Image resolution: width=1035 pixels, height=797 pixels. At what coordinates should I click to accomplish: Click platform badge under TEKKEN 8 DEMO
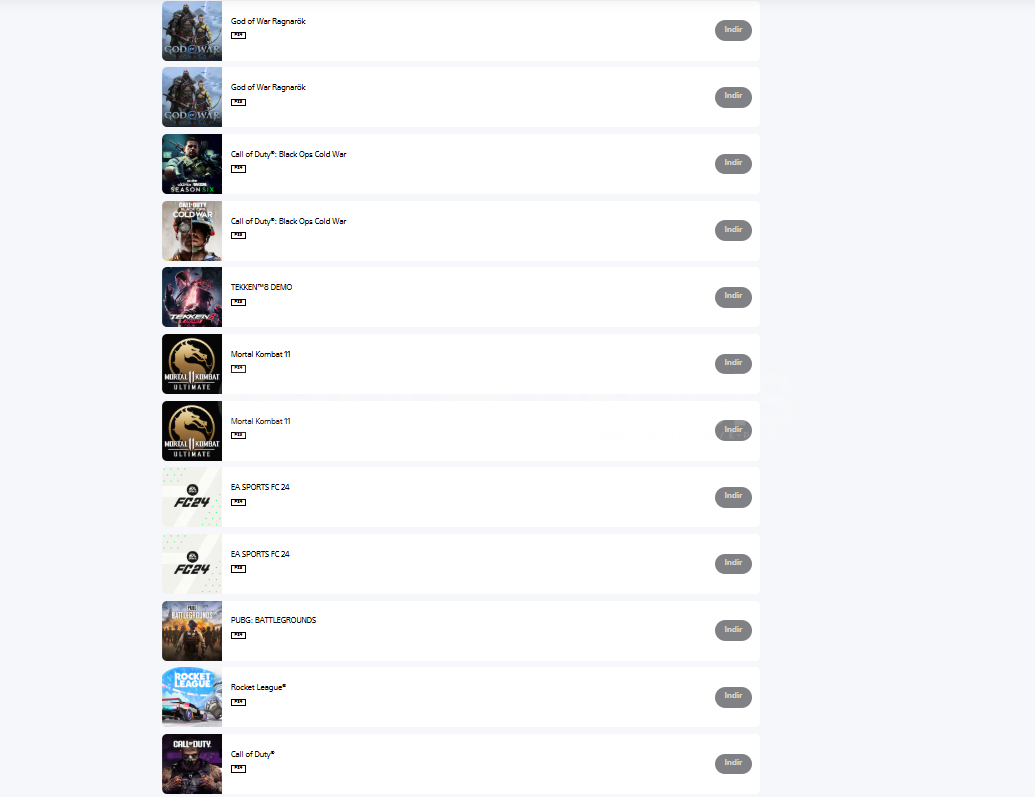(238, 302)
